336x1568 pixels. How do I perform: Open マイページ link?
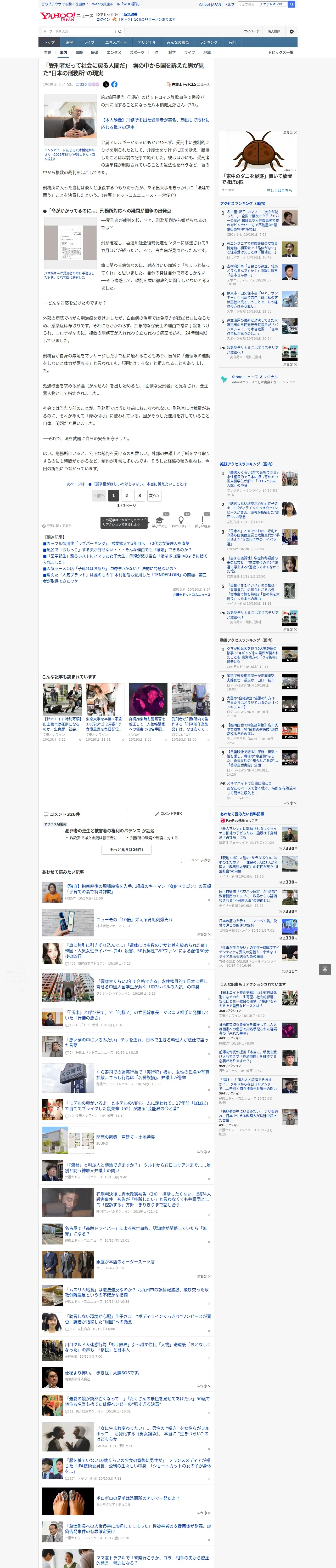click(252, 31)
